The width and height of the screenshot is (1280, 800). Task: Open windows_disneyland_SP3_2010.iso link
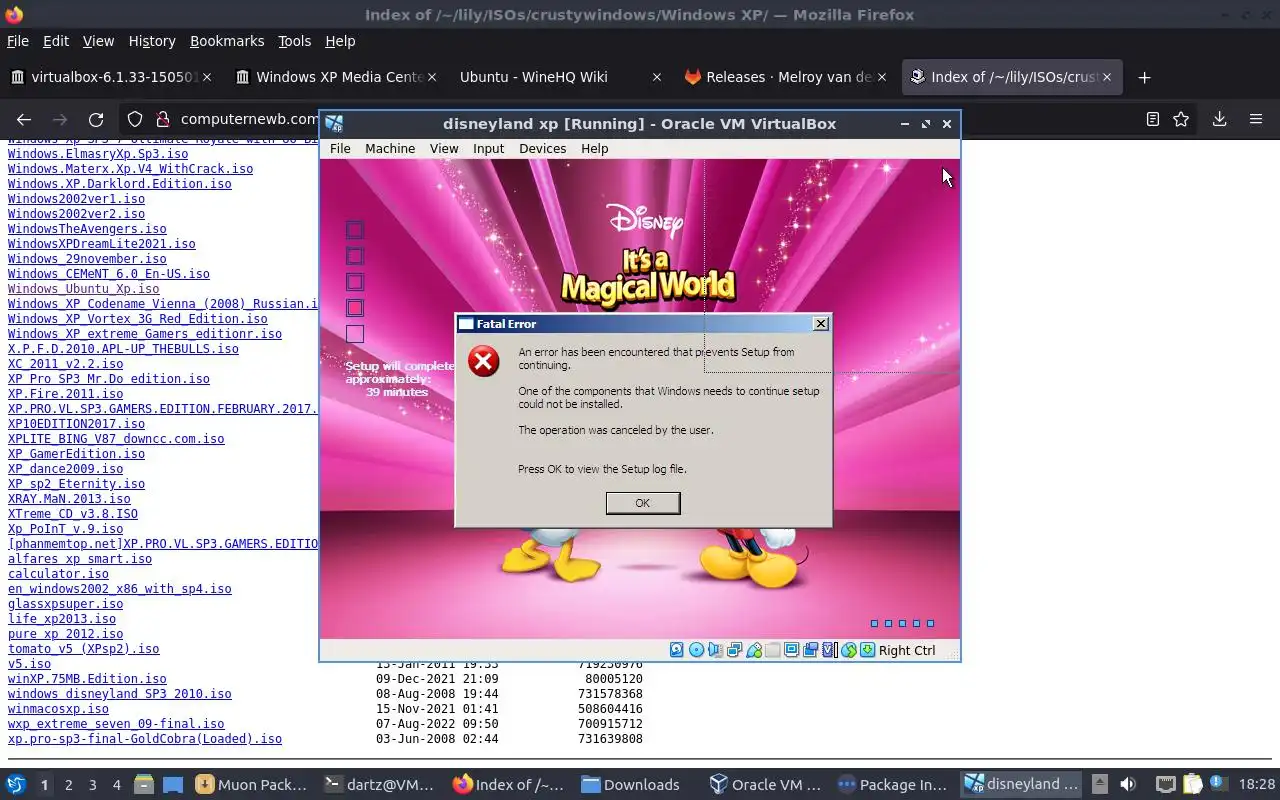[119, 694]
